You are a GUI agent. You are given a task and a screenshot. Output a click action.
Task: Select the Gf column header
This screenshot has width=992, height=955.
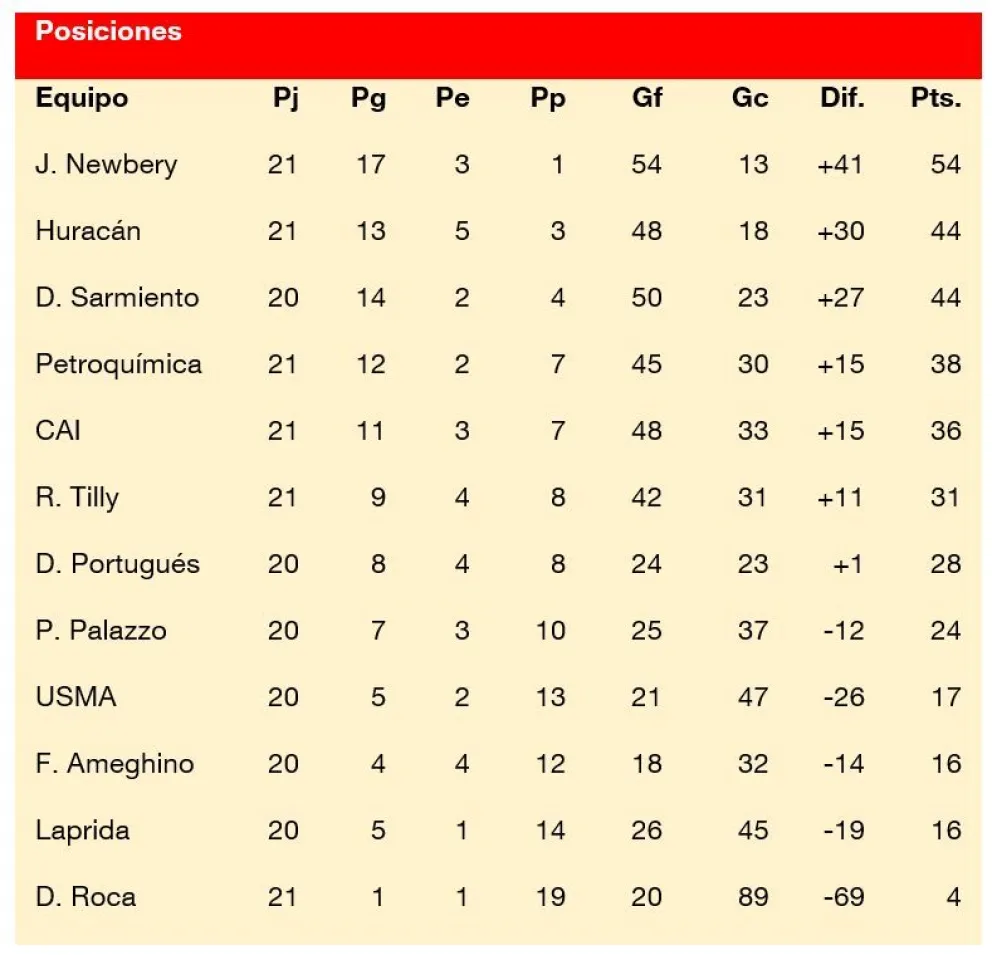click(646, 98)
